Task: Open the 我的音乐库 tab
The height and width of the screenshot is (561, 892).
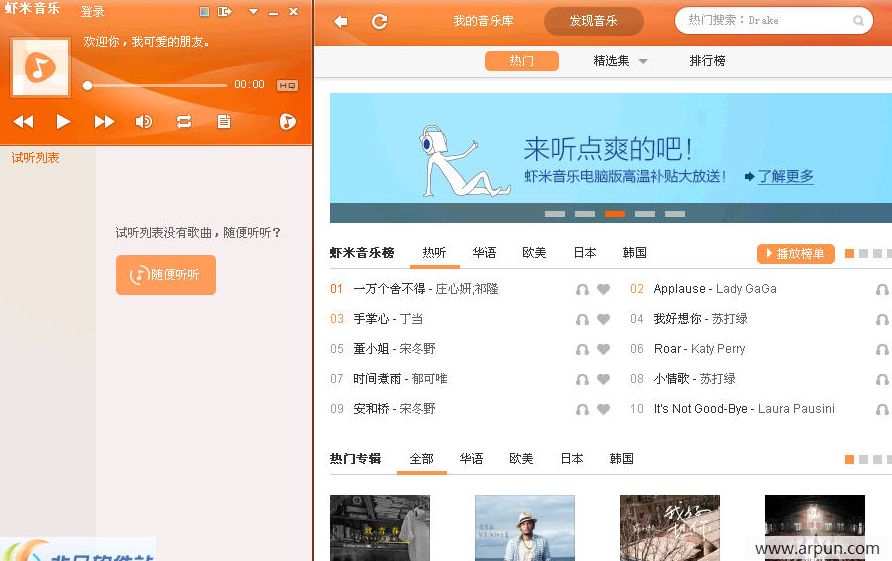Action: coord(483,21)
